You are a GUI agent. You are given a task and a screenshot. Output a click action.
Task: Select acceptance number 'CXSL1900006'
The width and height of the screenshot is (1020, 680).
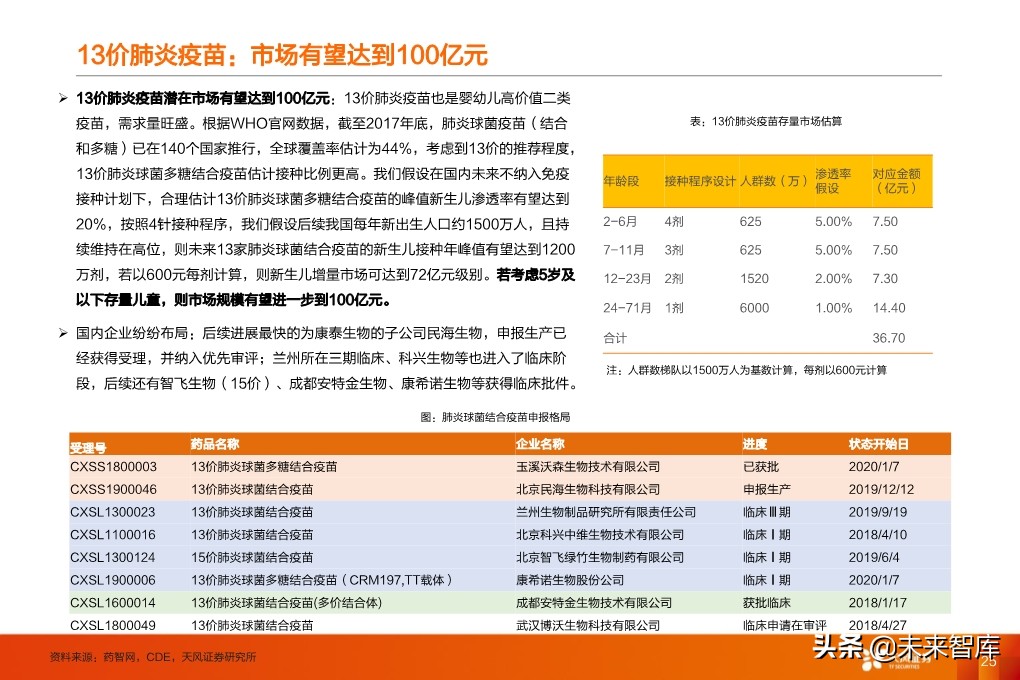113,581
